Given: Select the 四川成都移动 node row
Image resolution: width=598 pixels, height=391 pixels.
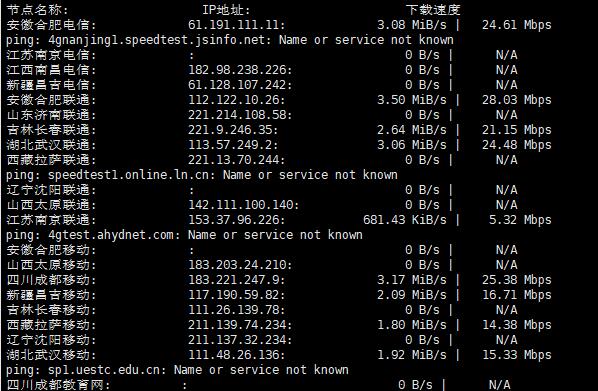Looking at the screenshot, I should click(x=279, y=280).
